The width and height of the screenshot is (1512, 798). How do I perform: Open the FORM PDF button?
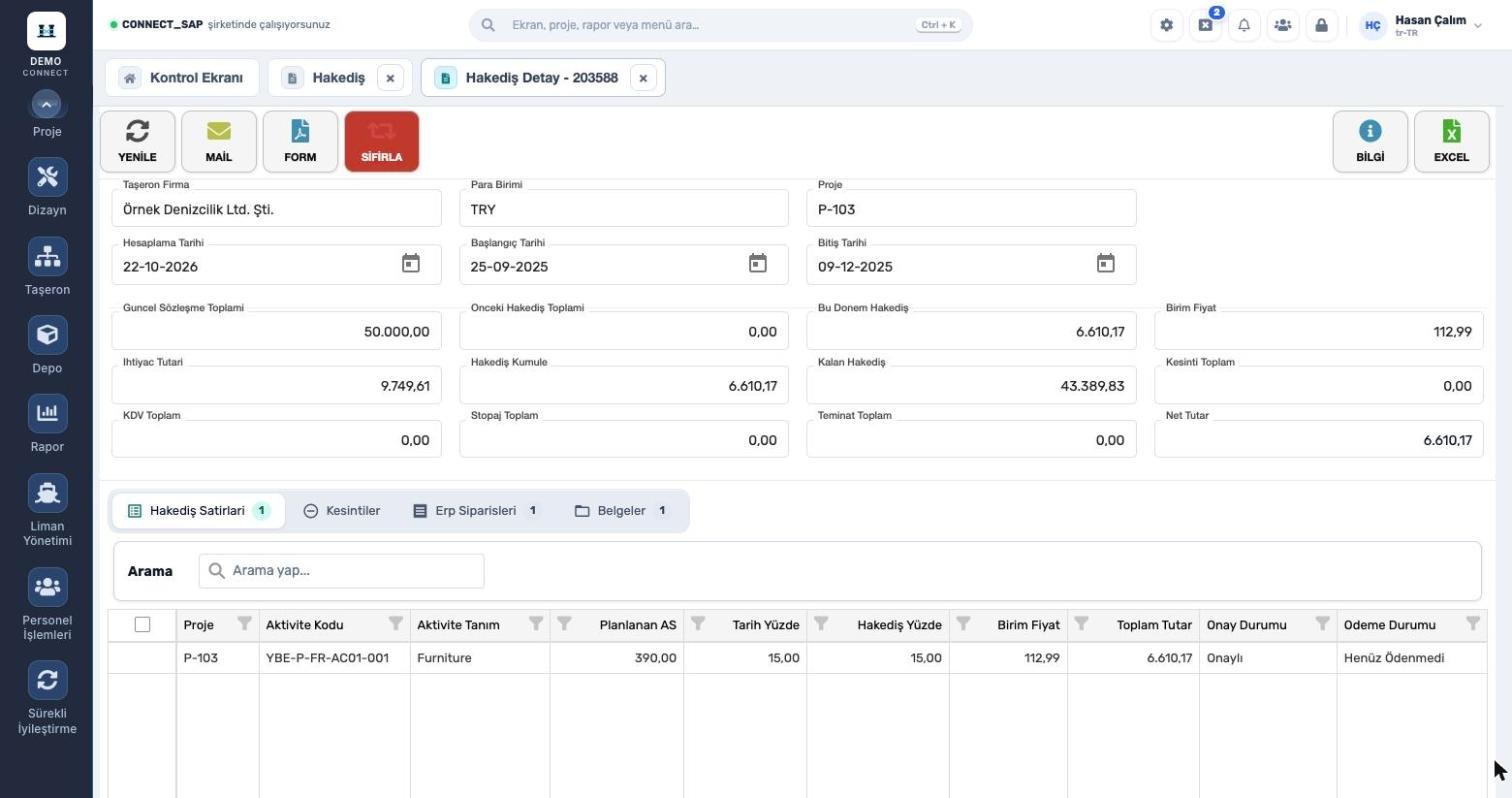click(300, 141)
